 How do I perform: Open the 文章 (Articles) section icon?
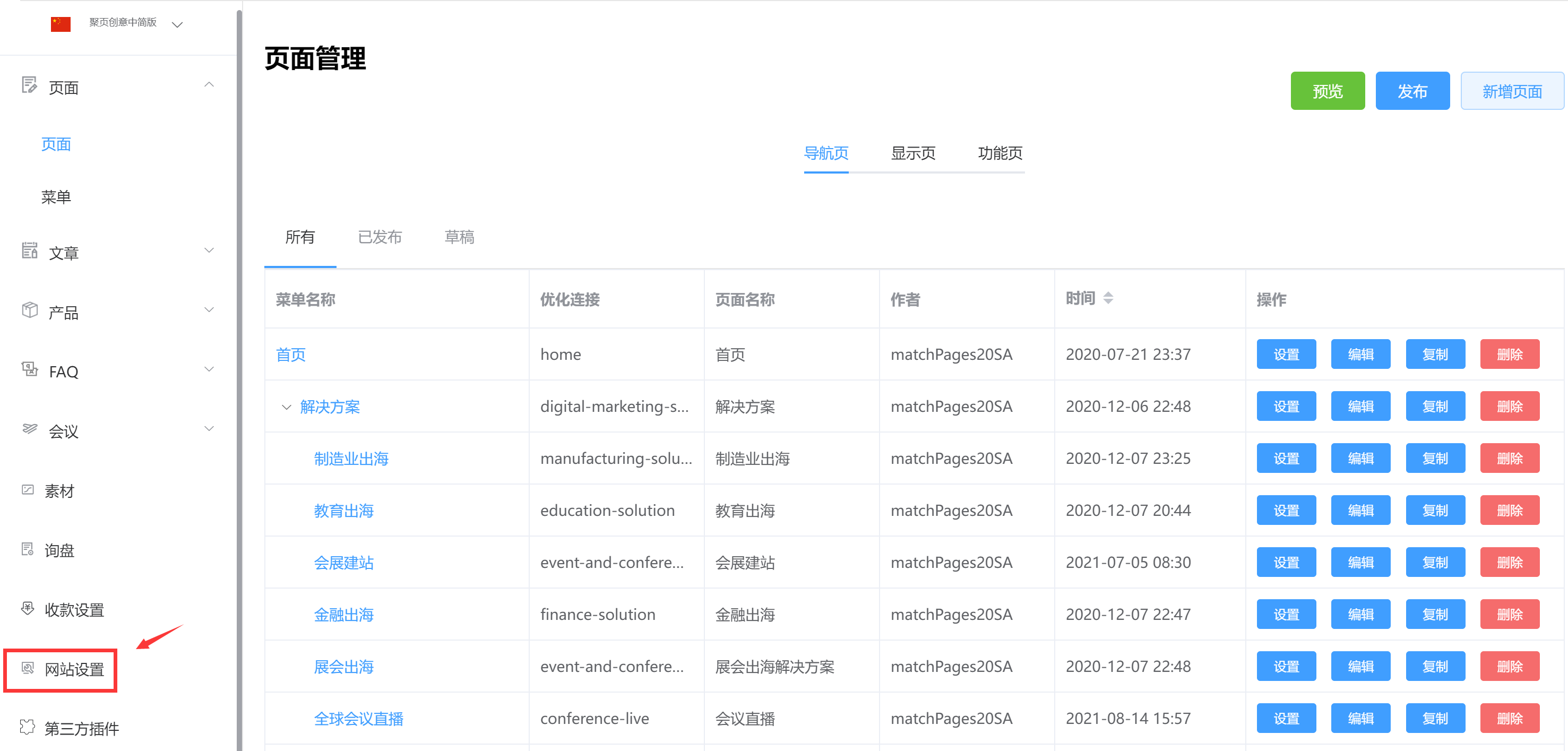pos(29,252)
